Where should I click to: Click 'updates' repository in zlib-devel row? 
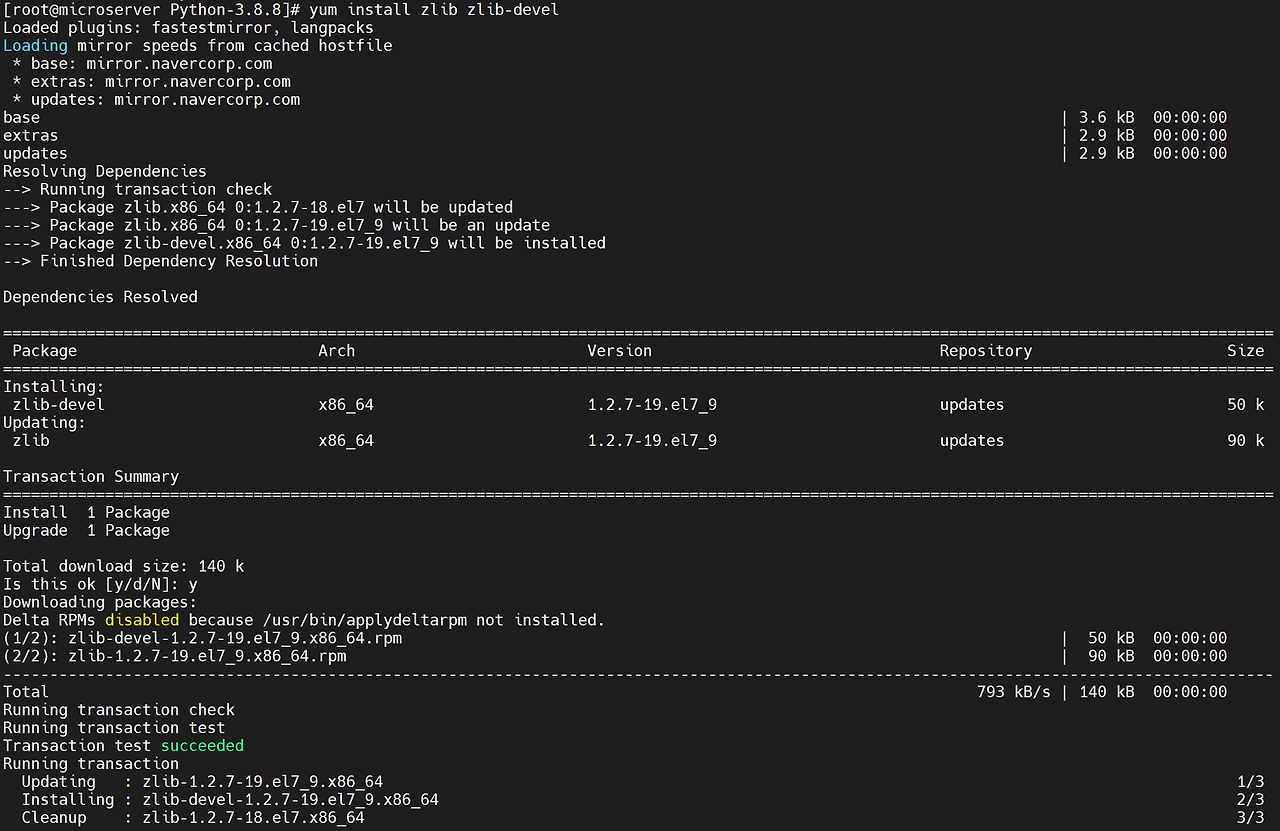(971, 405)
